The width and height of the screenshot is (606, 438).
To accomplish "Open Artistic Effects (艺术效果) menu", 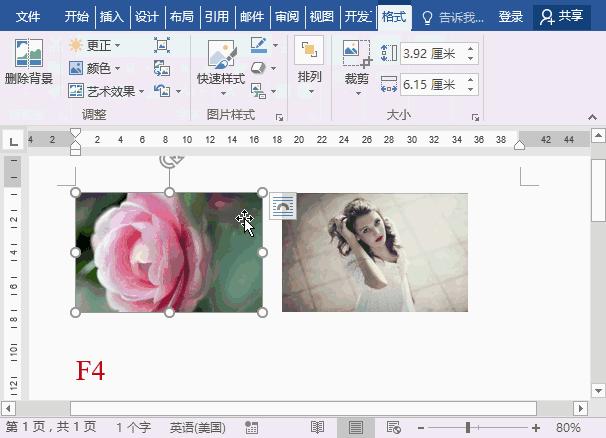I will (x=106, y=91).
